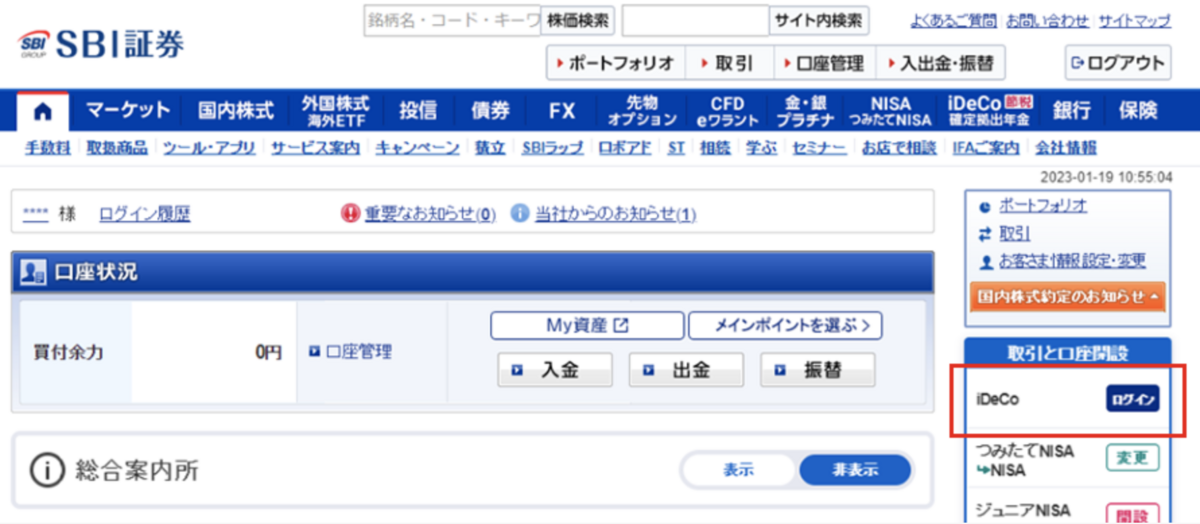Open the 相続 submenu link
Viewport: 1200px width, 524px height.
tap(715, 148)
